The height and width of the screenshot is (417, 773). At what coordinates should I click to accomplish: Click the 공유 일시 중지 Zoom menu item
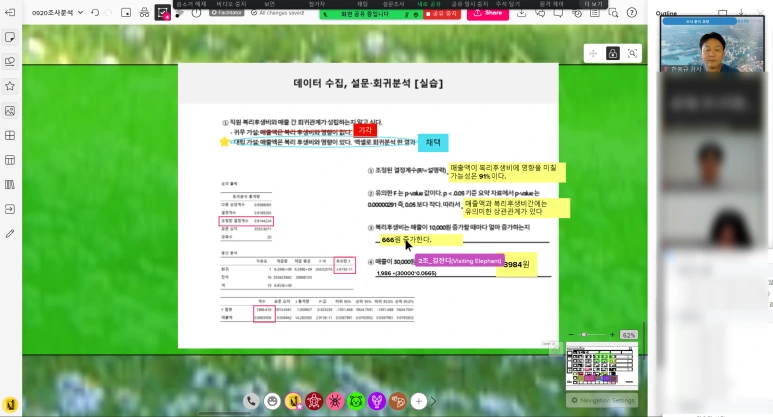point(468,4)
